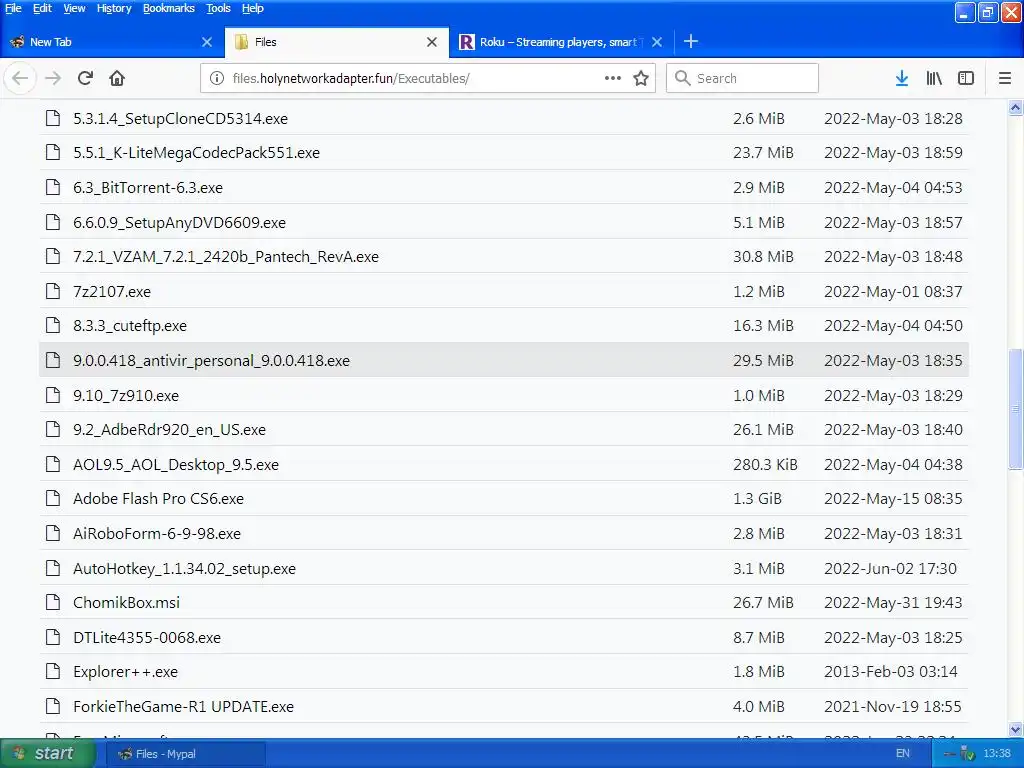Viewport: 1024px width, 768px height.
Task: Open the Windows start menu
Action: pos(48,753)
